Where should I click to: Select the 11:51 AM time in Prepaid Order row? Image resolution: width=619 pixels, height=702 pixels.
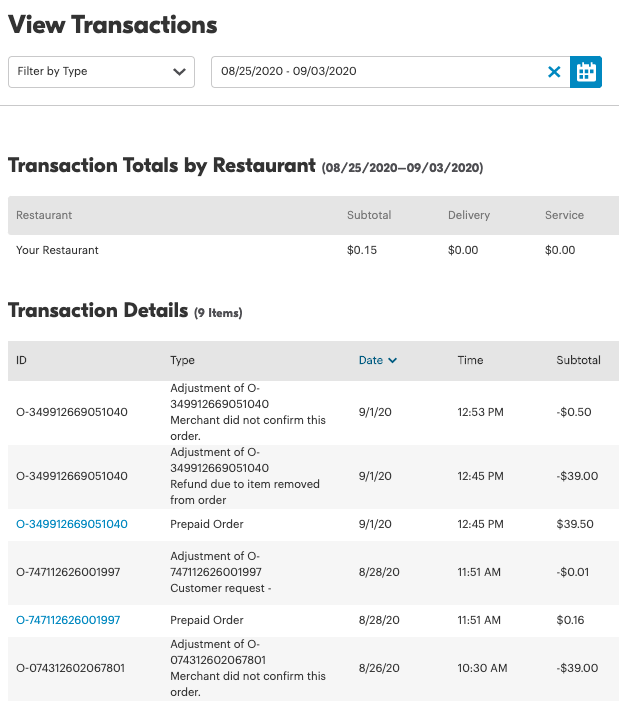pos(479,620)
